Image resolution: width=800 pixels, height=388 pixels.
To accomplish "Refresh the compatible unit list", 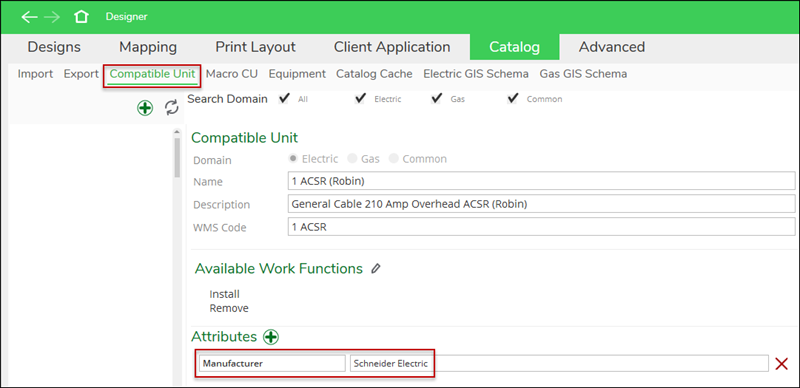I will [172, 108].
